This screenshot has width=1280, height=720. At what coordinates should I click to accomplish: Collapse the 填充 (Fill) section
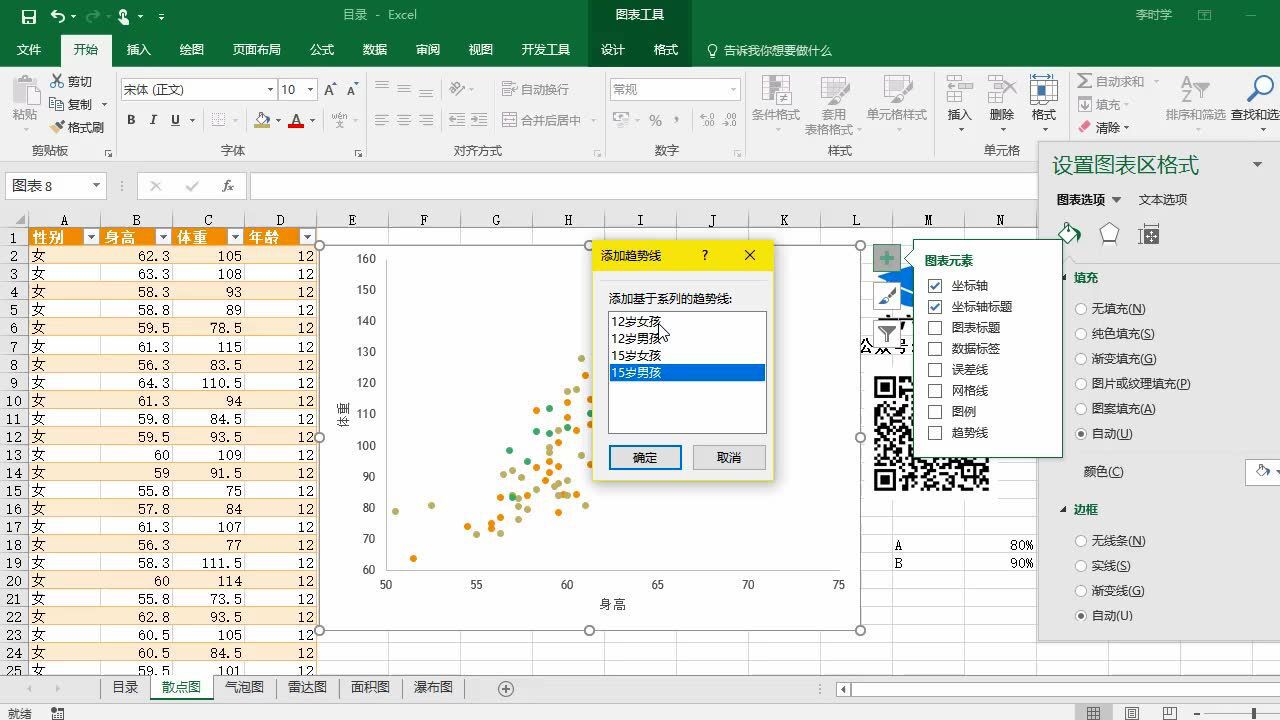click(x=1064, y=278)
